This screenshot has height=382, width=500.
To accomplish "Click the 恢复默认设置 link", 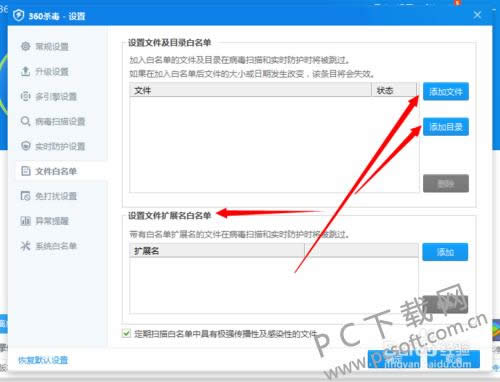I will pyautogui.click(x=43, y=360).
